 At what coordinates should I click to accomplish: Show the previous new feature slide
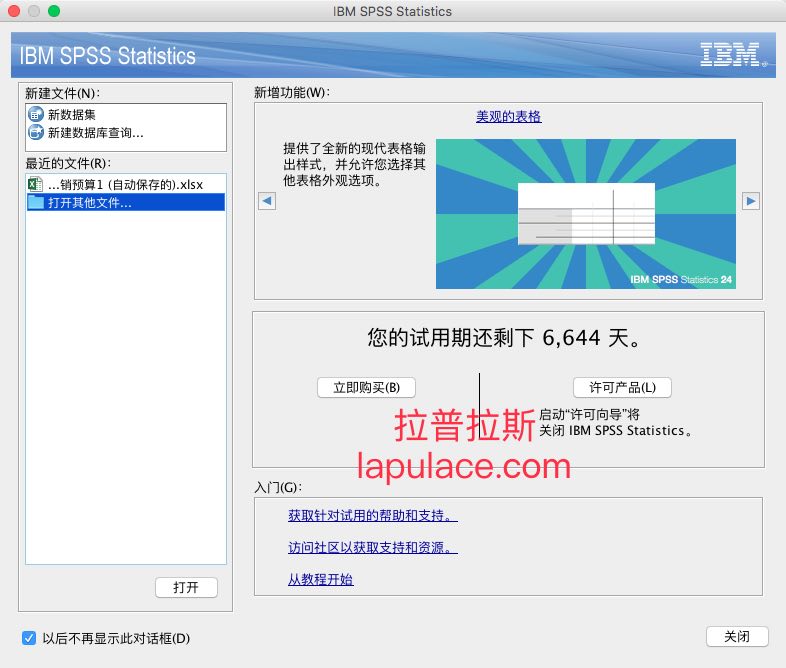pos(267,201)
